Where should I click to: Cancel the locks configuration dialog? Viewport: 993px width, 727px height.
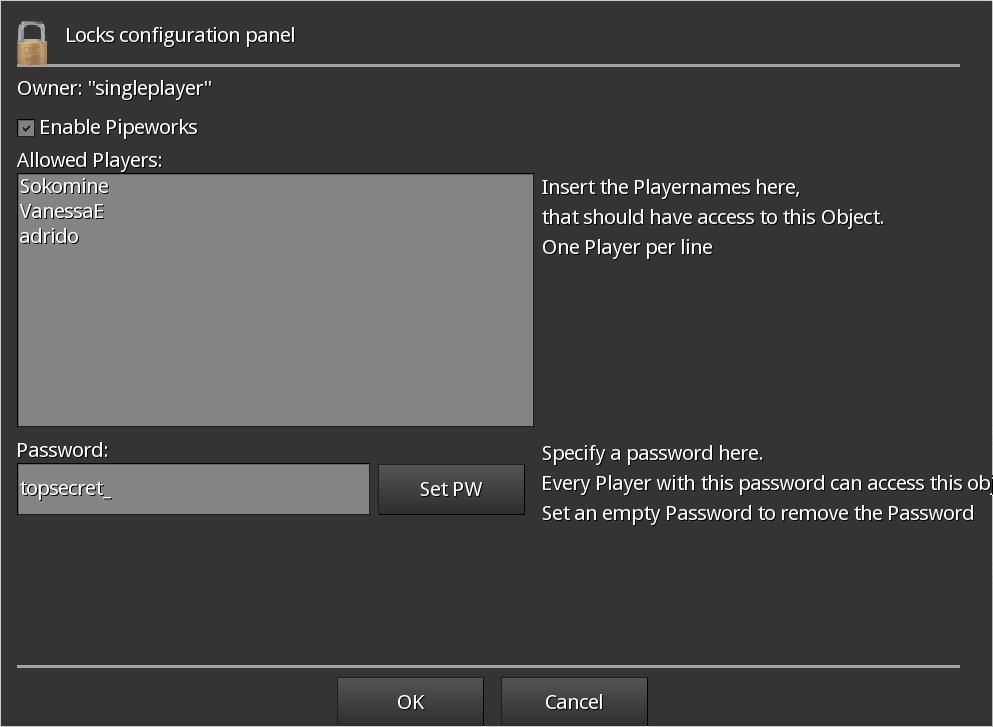click(x=574, y=702)
